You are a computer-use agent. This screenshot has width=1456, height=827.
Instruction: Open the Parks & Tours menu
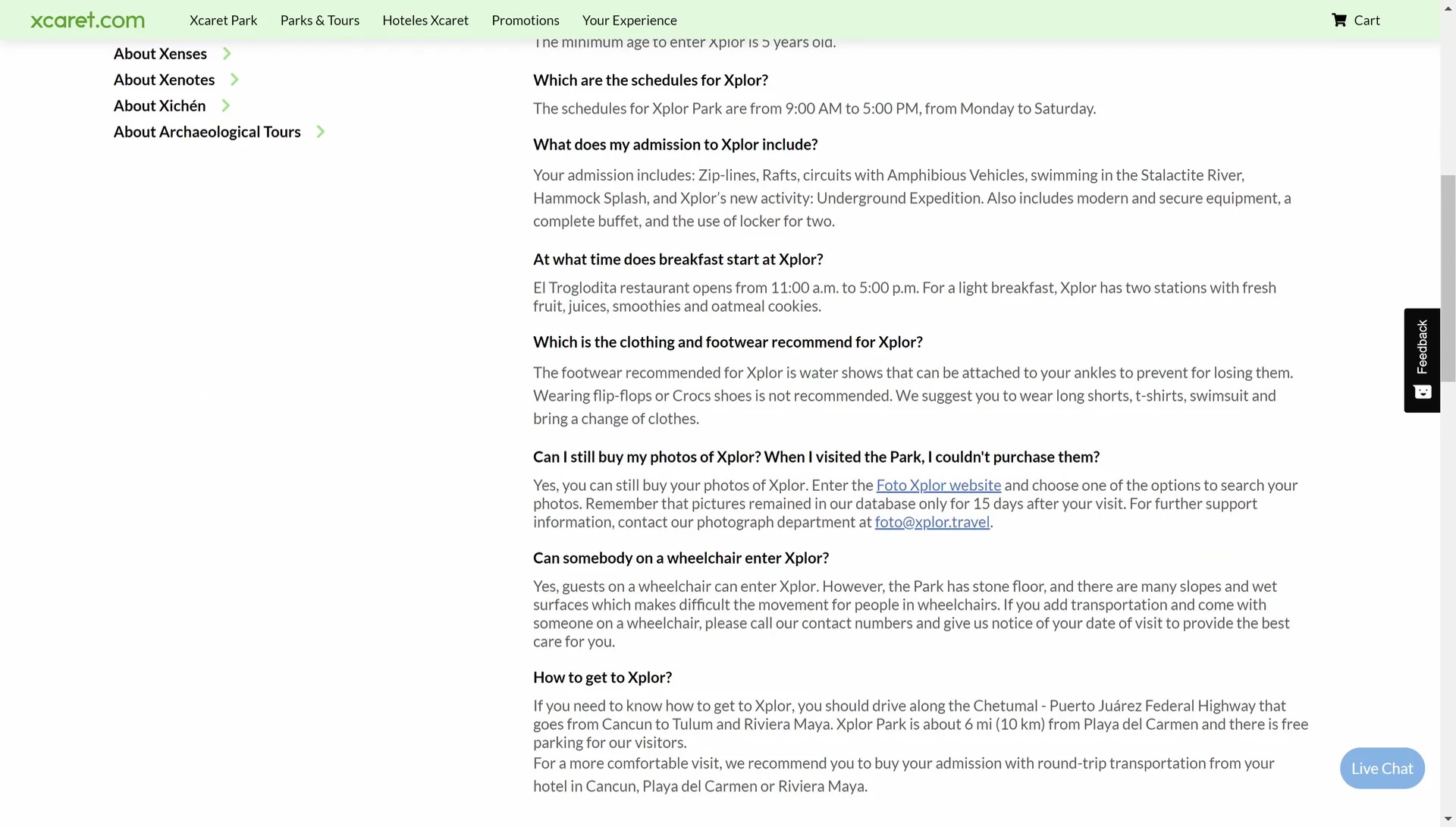coord(320,20)
